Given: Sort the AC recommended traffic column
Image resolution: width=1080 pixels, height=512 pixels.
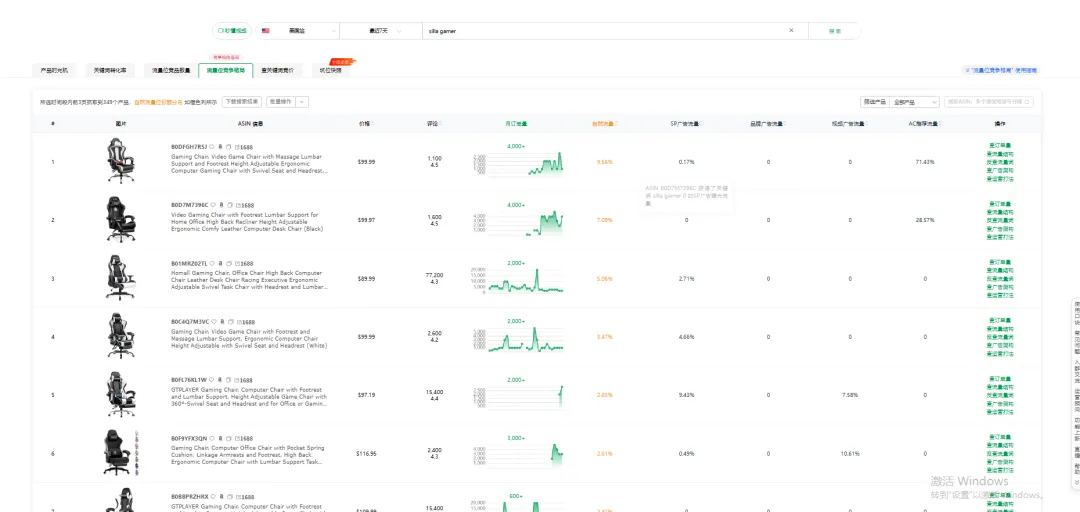Looking at the screenshot, I should click(941, 124).
